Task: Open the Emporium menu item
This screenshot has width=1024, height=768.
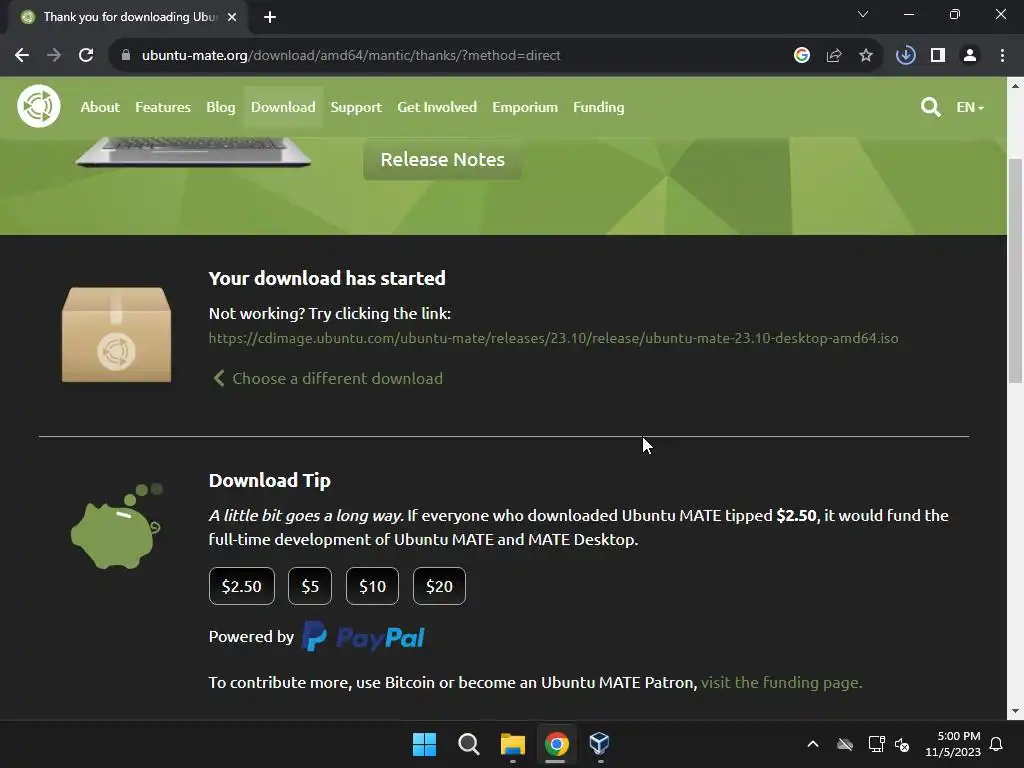Action: point(525,107)
